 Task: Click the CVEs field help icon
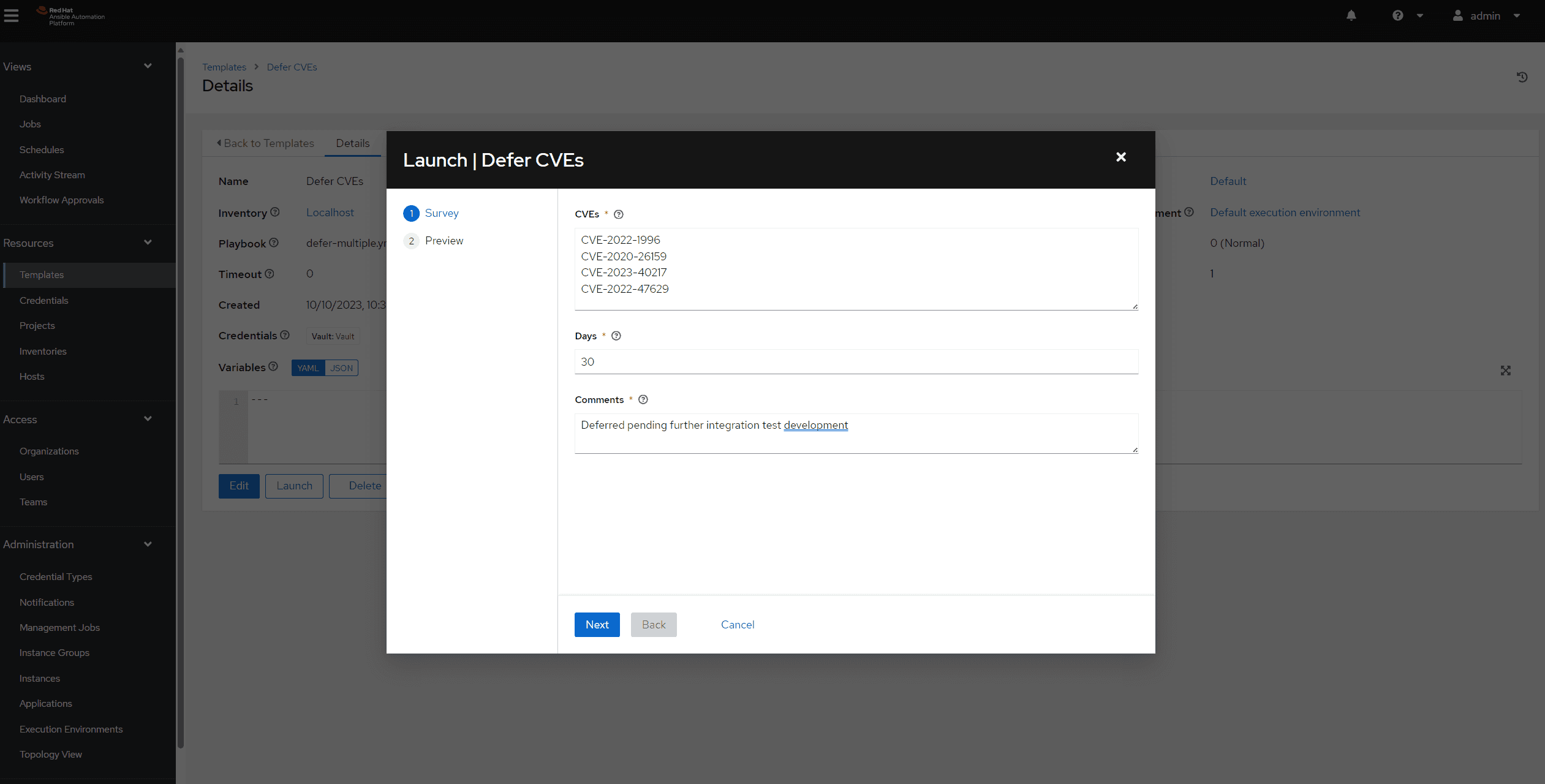(618, 214)
